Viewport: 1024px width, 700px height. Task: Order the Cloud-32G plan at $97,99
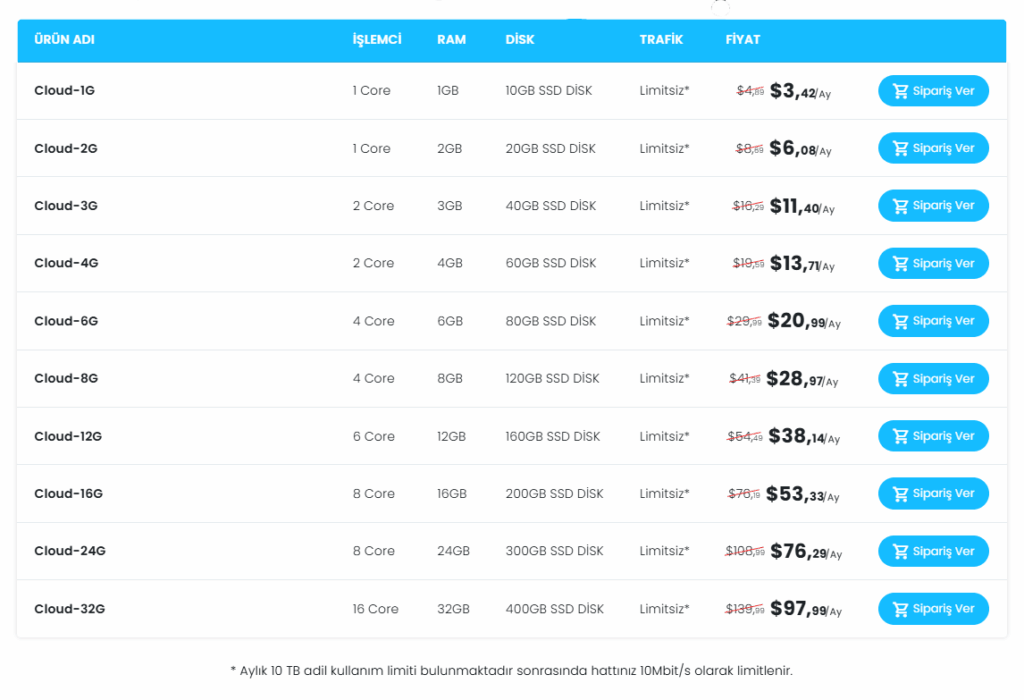[x=933, y=609]
